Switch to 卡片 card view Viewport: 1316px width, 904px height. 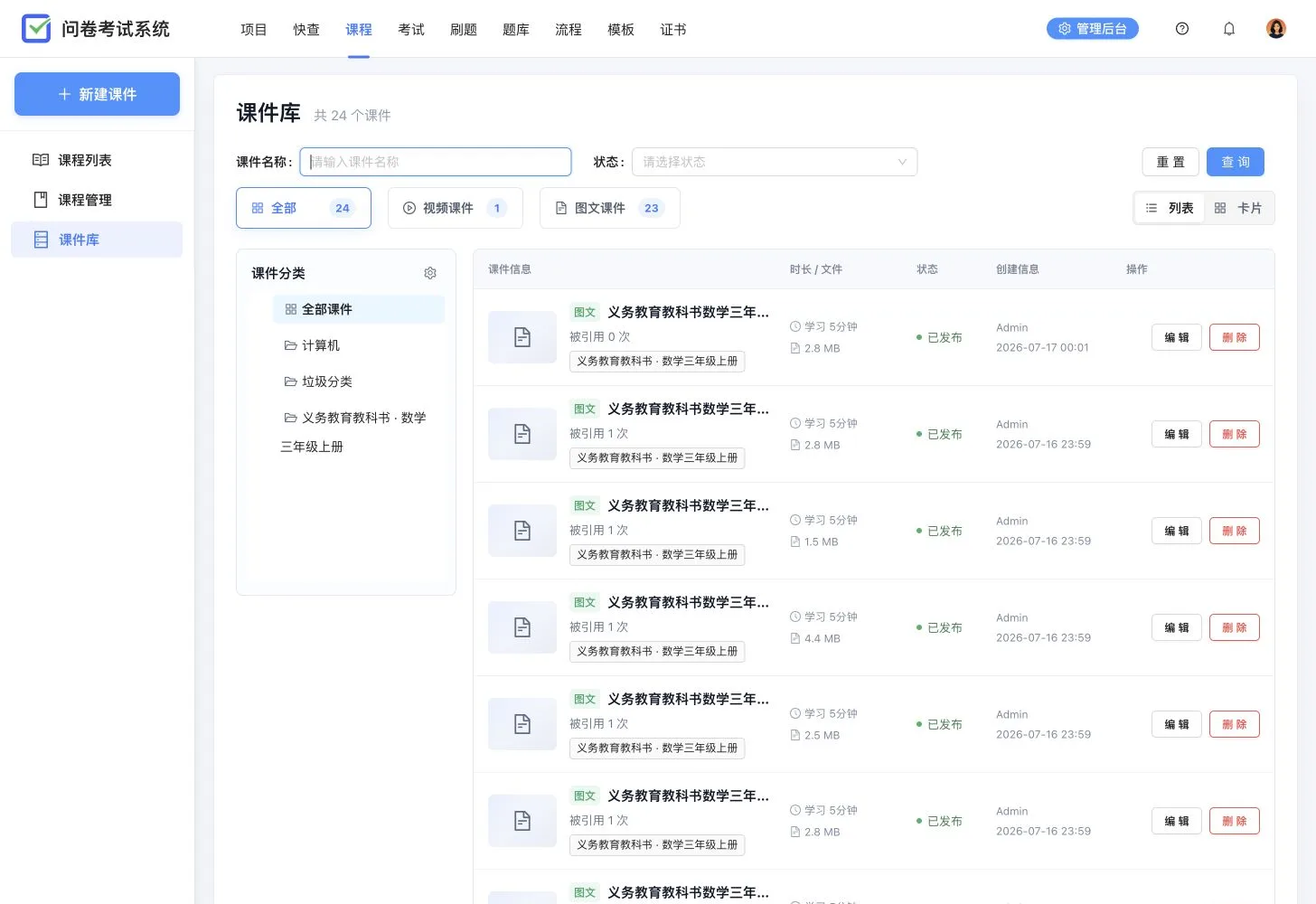tap(1238, 208)
